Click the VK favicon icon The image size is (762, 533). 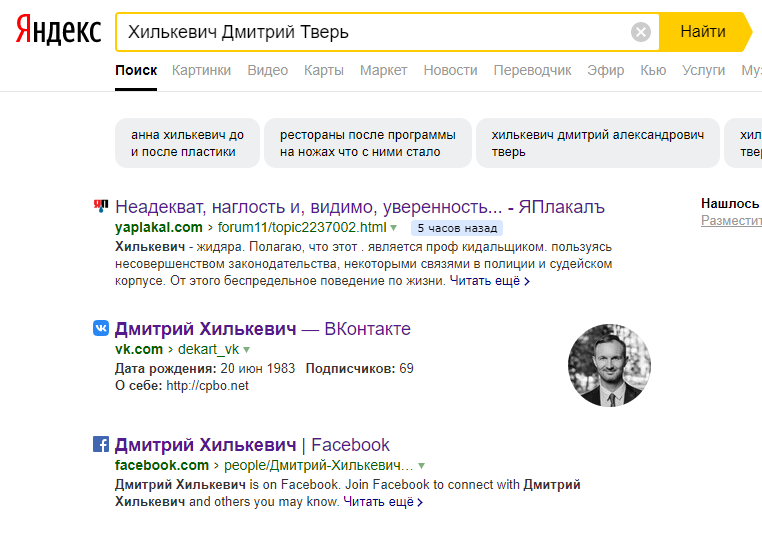(x=101, y=328)
